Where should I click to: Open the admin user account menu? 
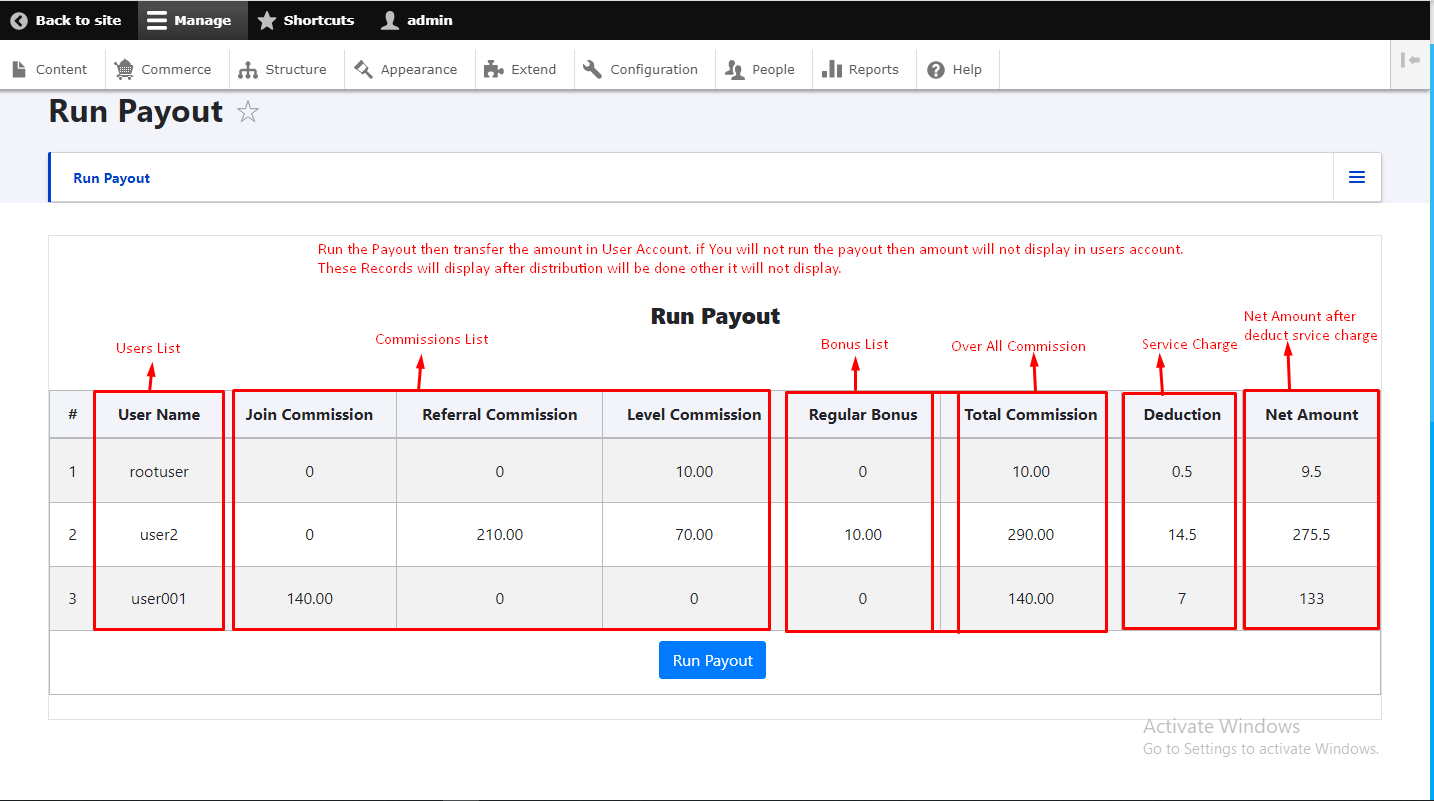[390, 20]
